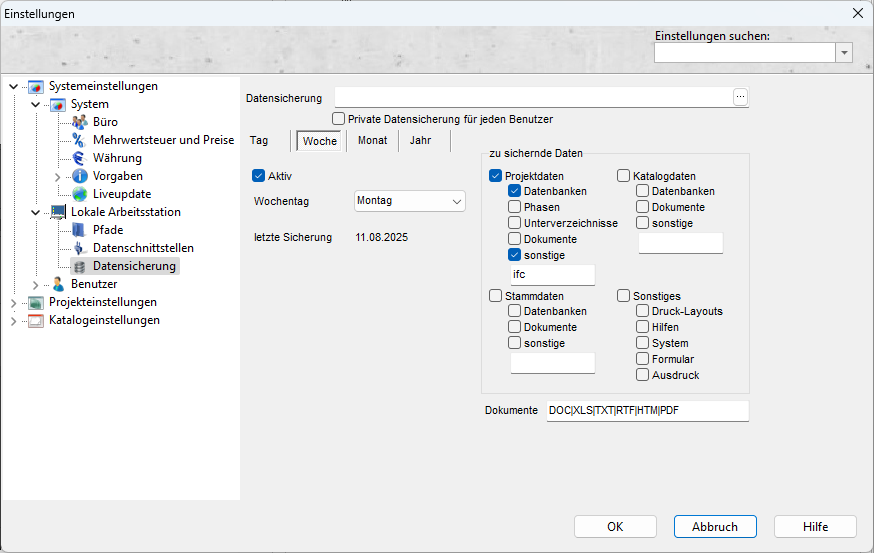Click the Vorgaben info icon

[x=80, y=176]
